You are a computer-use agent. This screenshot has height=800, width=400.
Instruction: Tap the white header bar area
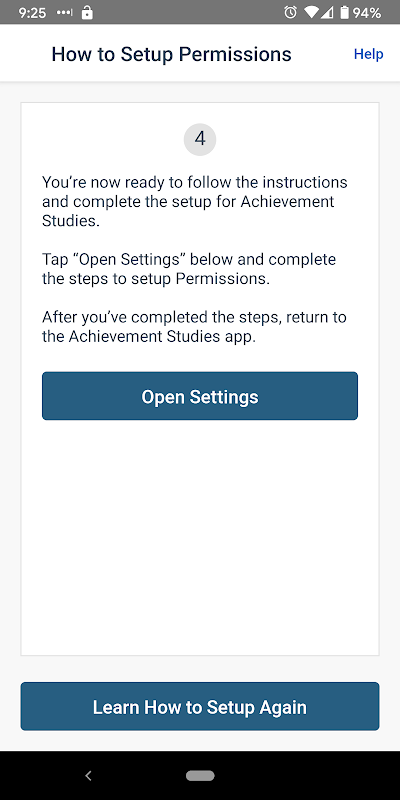(200, 53)
